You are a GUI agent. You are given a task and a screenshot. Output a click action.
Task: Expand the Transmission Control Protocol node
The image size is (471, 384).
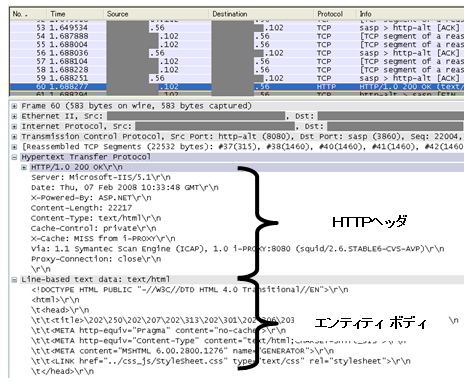[14, 137]
